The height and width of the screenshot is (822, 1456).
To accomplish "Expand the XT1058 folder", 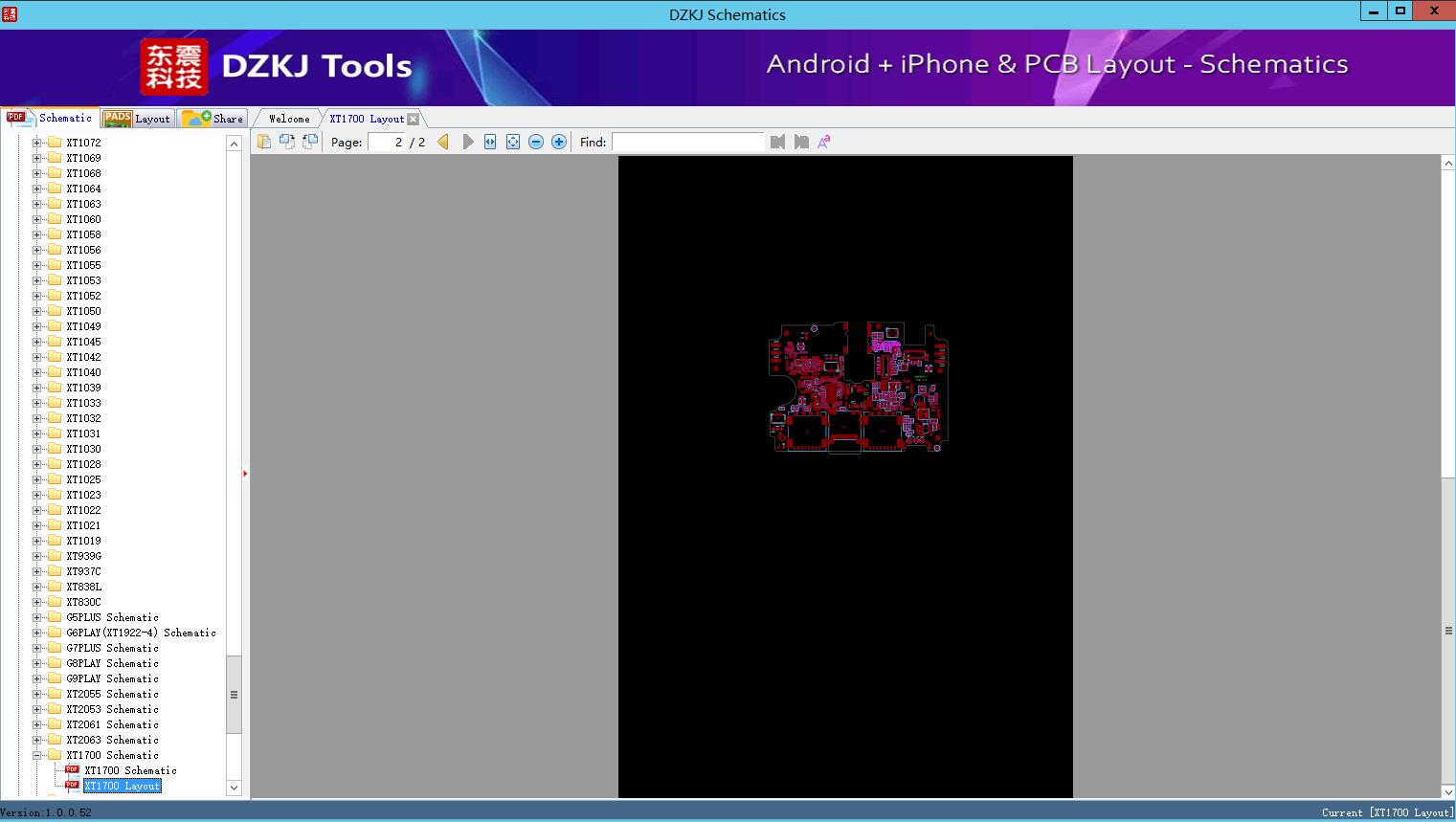I will point(36,234).
